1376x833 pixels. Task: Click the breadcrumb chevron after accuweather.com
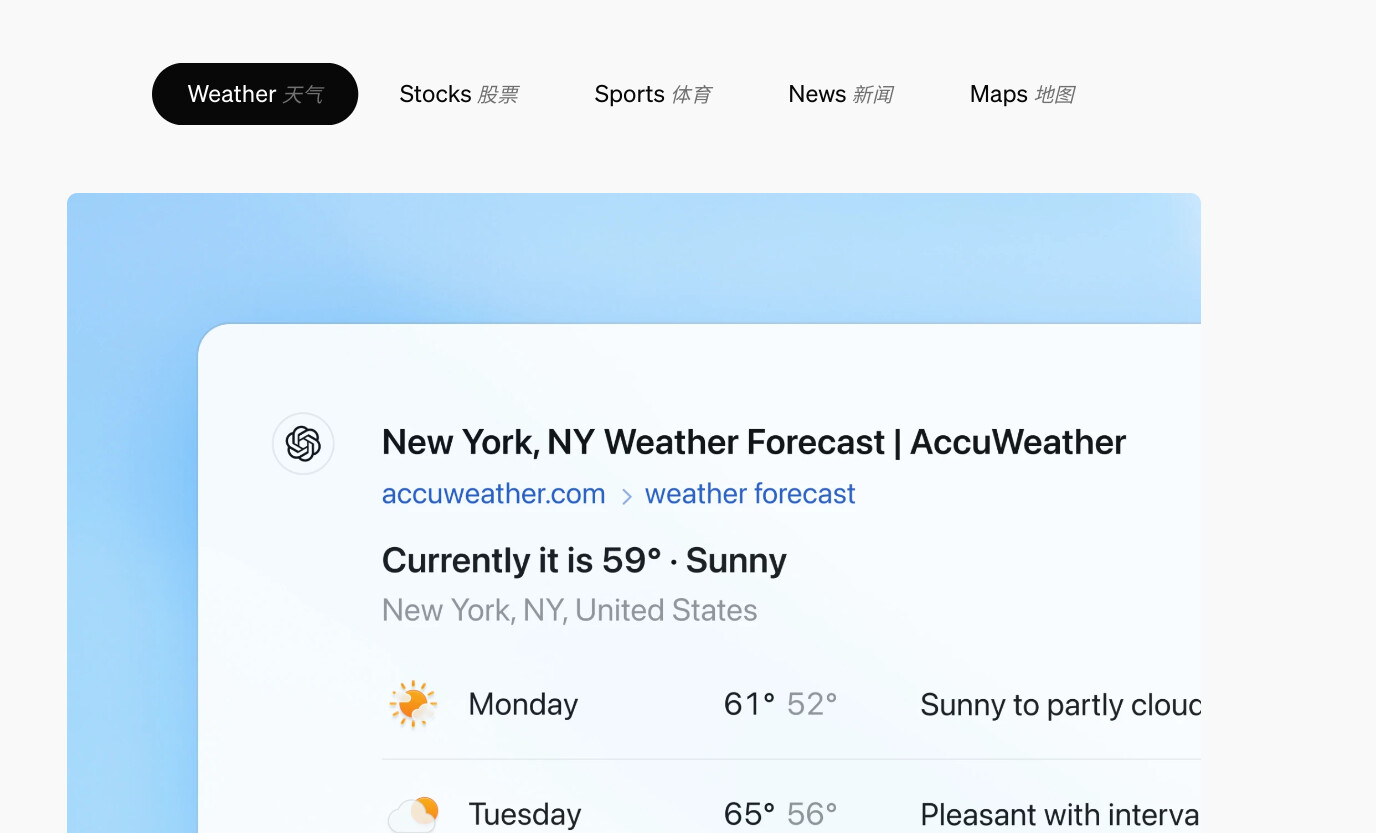point(626,496)
